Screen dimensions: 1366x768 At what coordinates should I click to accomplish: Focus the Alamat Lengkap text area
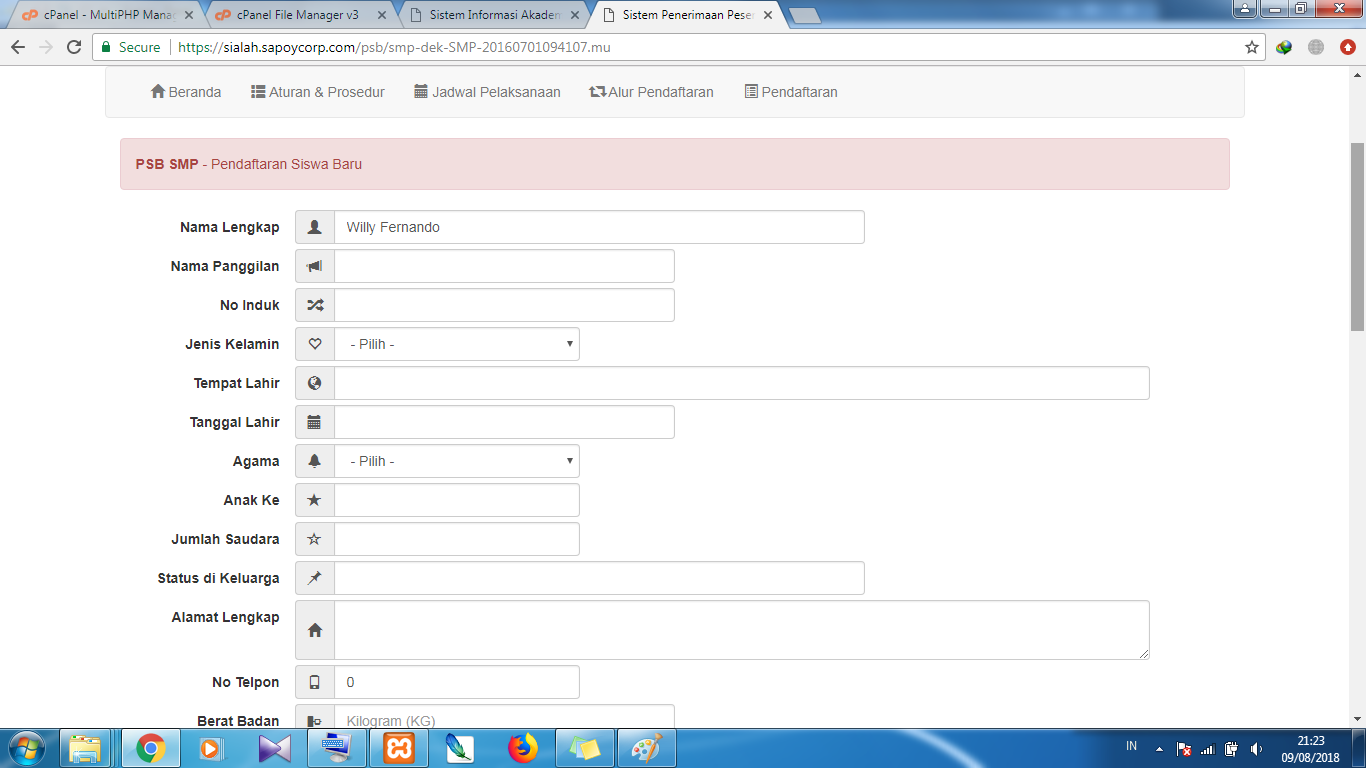pyautogui.click(x=741, y=630)
